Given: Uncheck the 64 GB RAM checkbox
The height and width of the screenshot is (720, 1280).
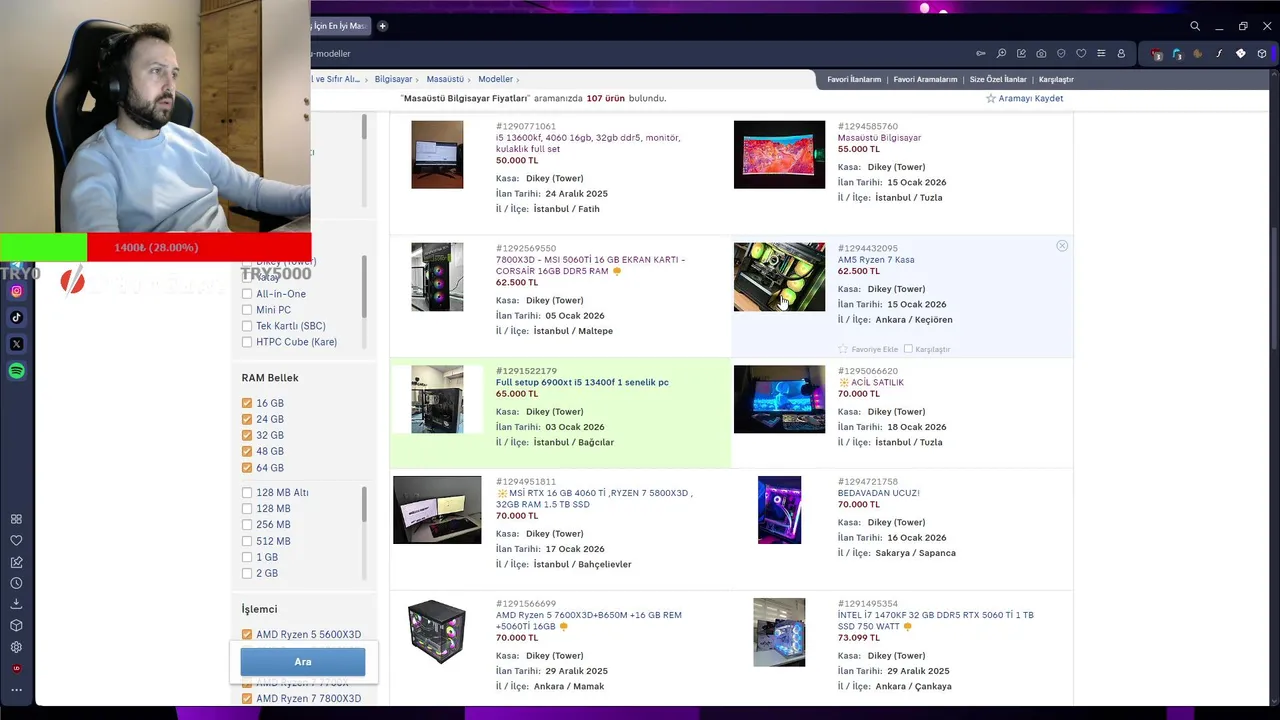Looking at the screenshot, I should pyautogui.click(x=247, y=468).
